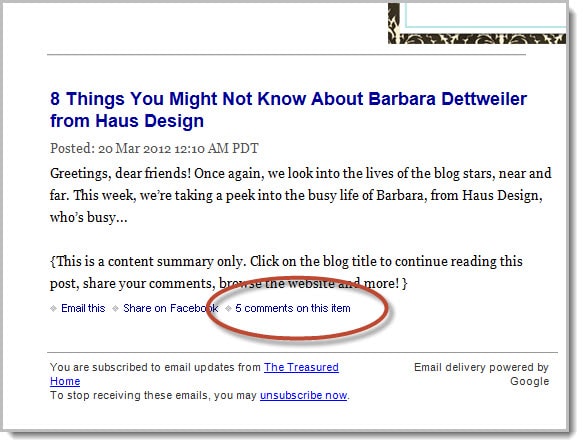Select the 'Share on Facebook' link
The image size is (584, 447).
coord(171,308)
